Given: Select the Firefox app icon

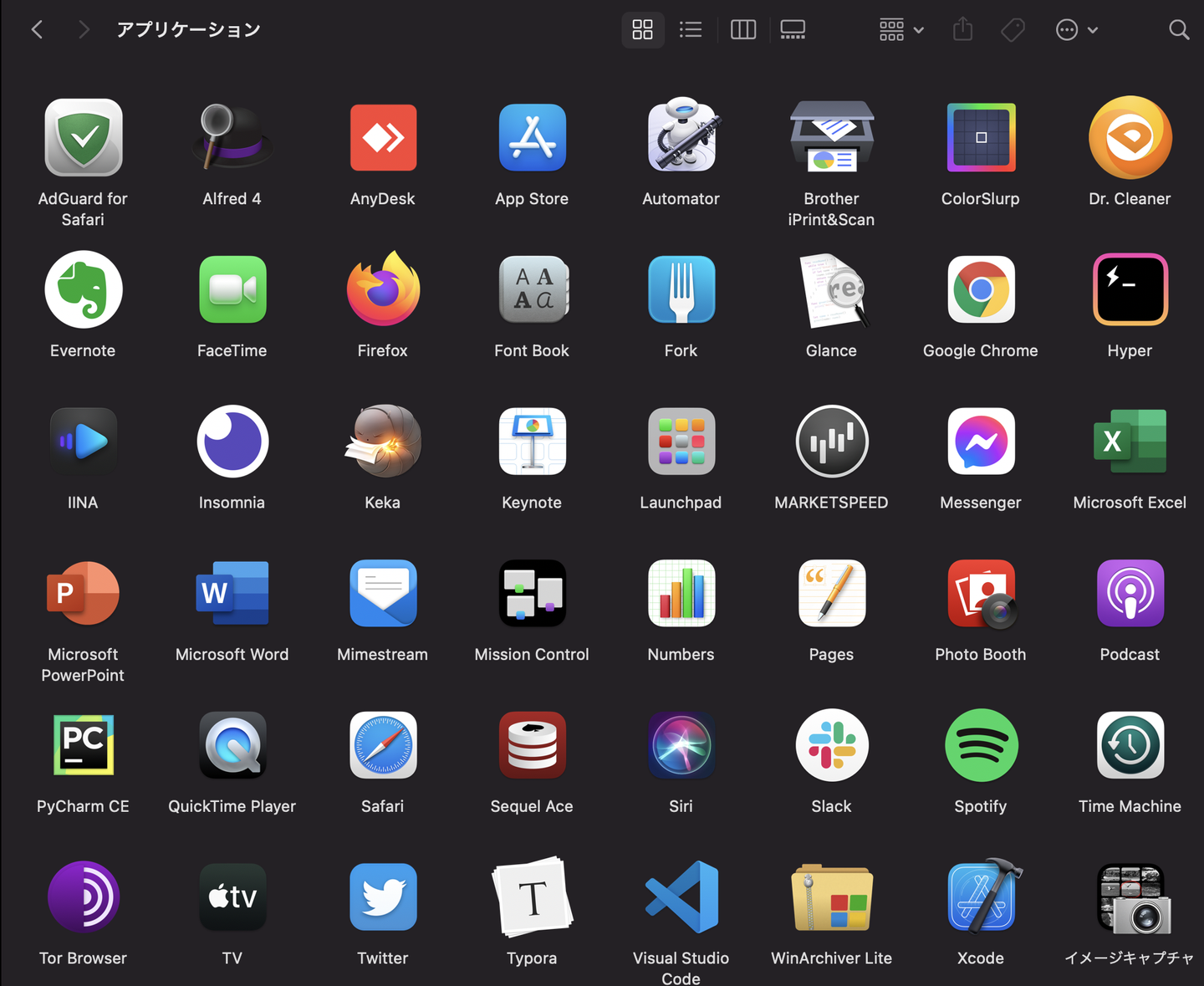Looking at the screenshot, I should (x=382, y=290).
